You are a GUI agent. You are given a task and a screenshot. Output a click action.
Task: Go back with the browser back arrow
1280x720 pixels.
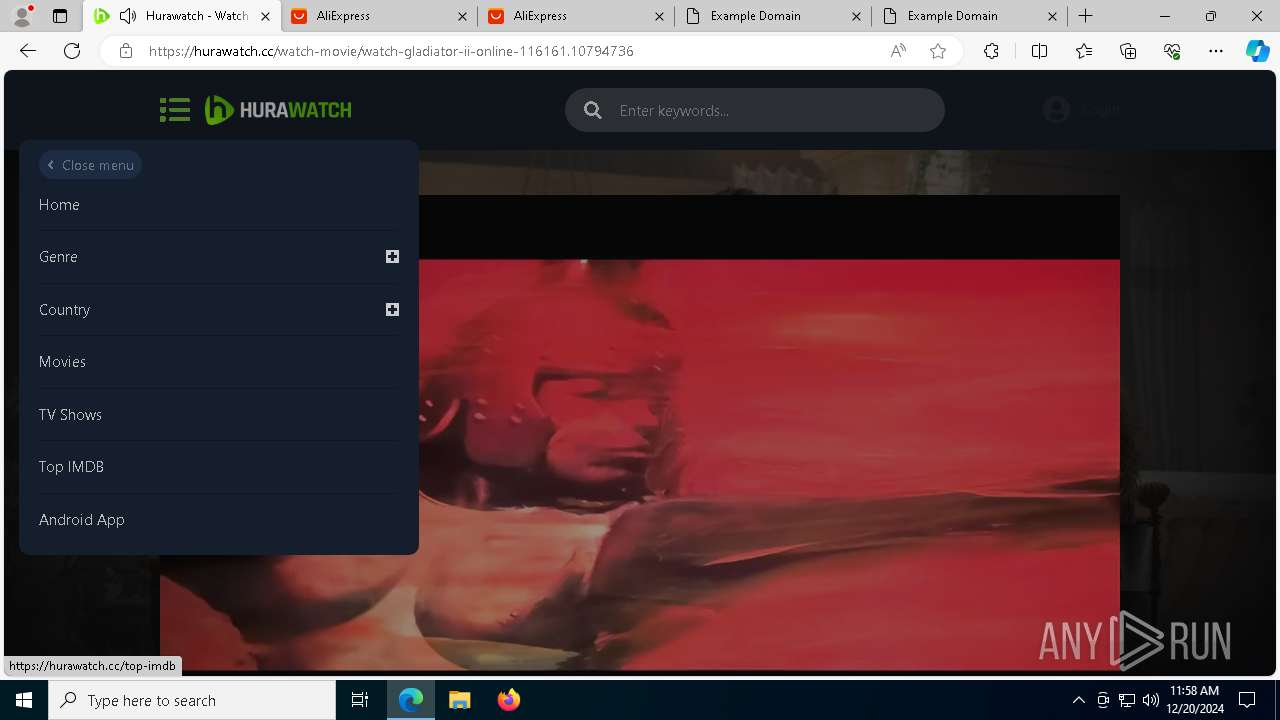28,51
